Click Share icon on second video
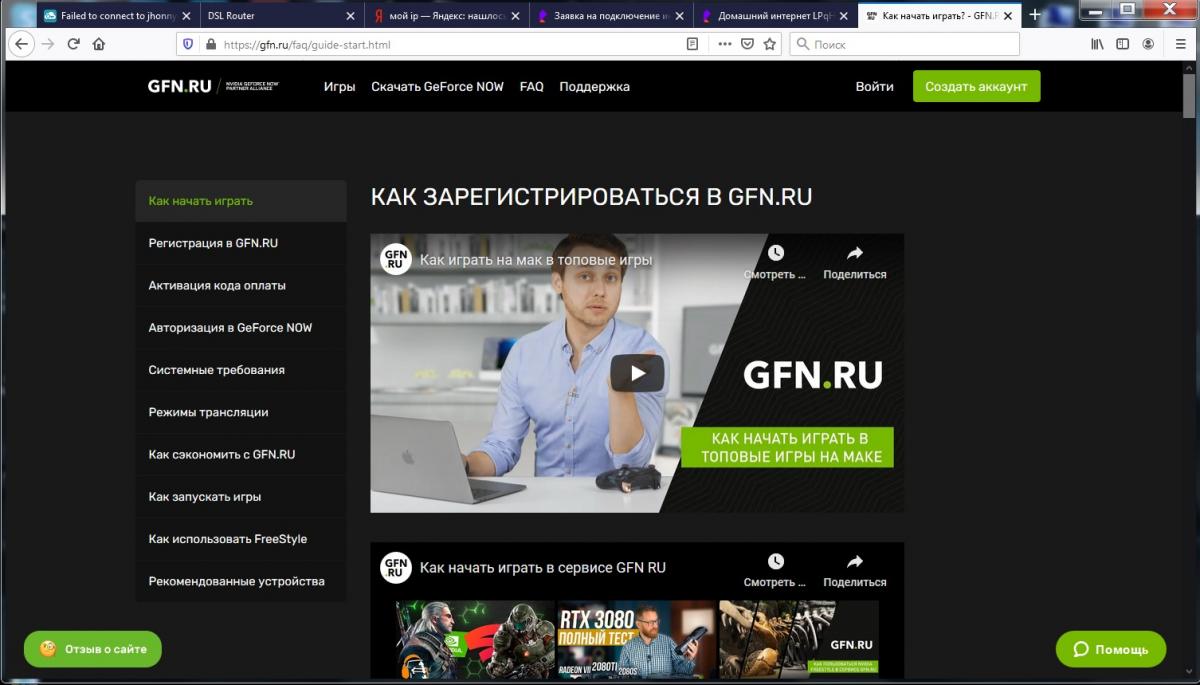1200x685 pixels. coord(854,570)
